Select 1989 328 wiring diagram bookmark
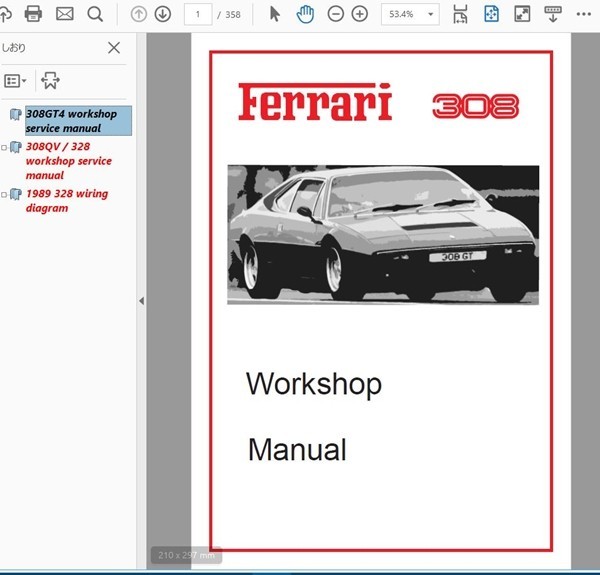The height and width of the screenshot is (575, 600). (67, 201)
